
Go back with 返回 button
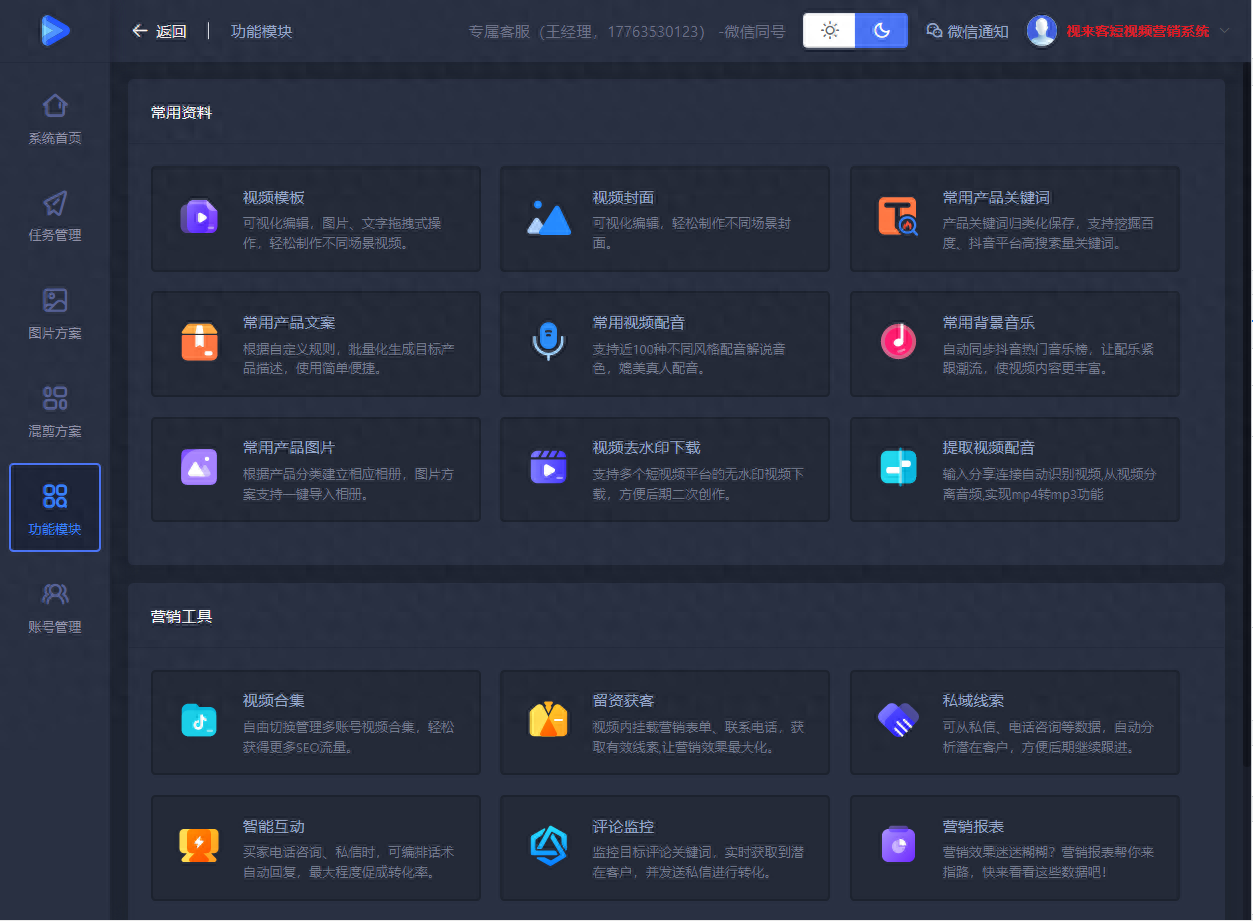click(159, 31)
